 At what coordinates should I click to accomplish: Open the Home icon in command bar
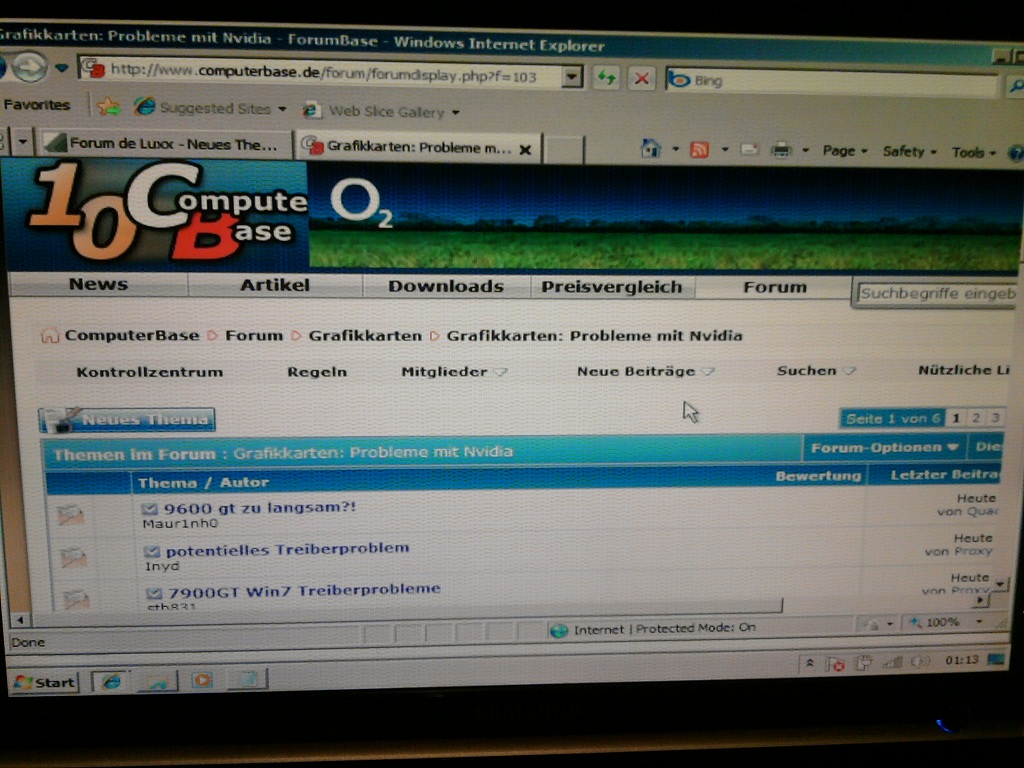click(650, 149)
